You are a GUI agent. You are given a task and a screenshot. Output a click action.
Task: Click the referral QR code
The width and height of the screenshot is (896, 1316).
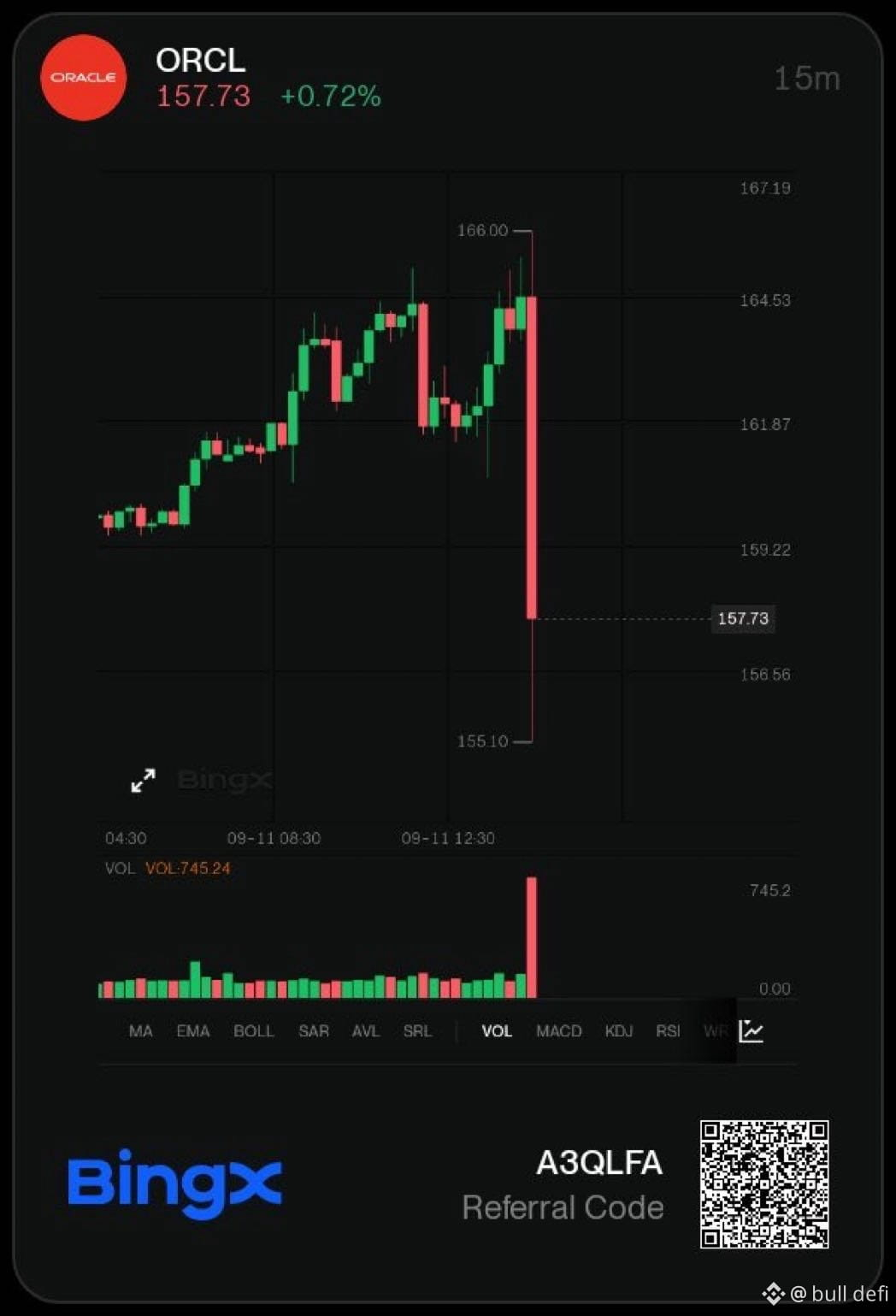tap(764, 1184)
